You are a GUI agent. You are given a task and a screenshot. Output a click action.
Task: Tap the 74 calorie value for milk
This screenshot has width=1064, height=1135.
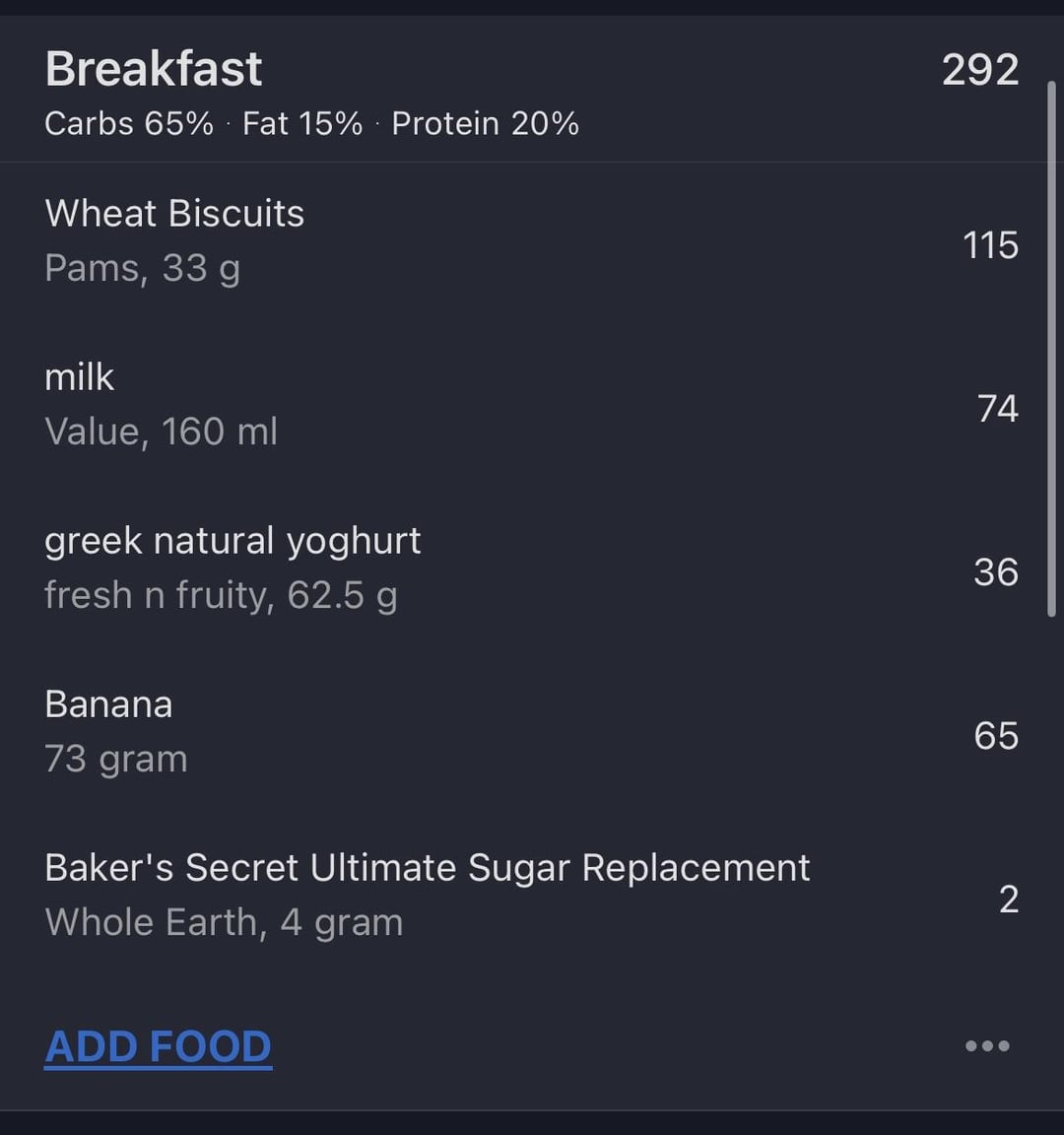pos(998,408)
